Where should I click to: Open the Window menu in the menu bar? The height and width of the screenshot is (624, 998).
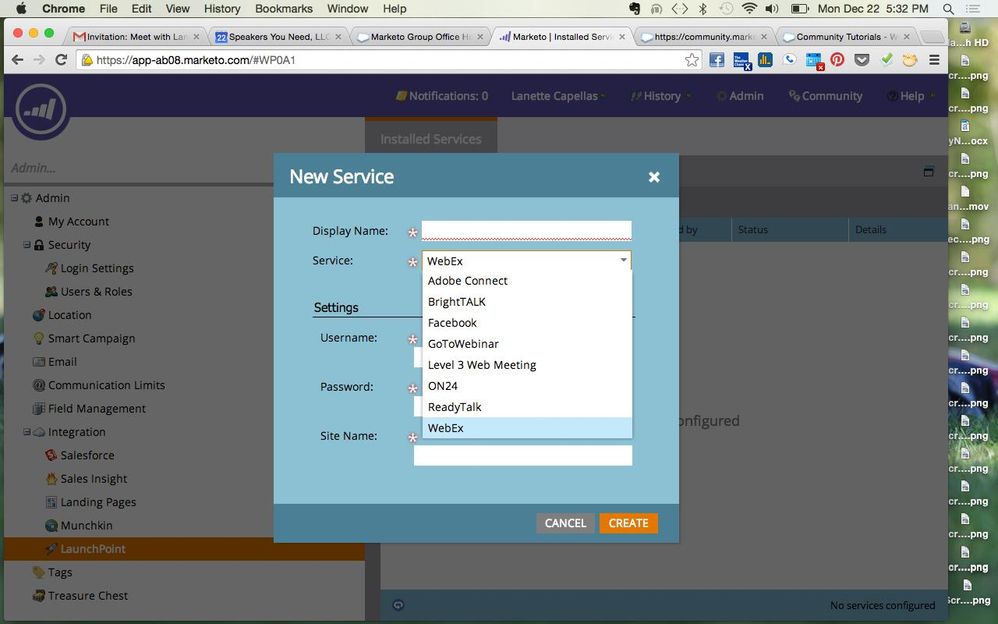coord(348,9)
